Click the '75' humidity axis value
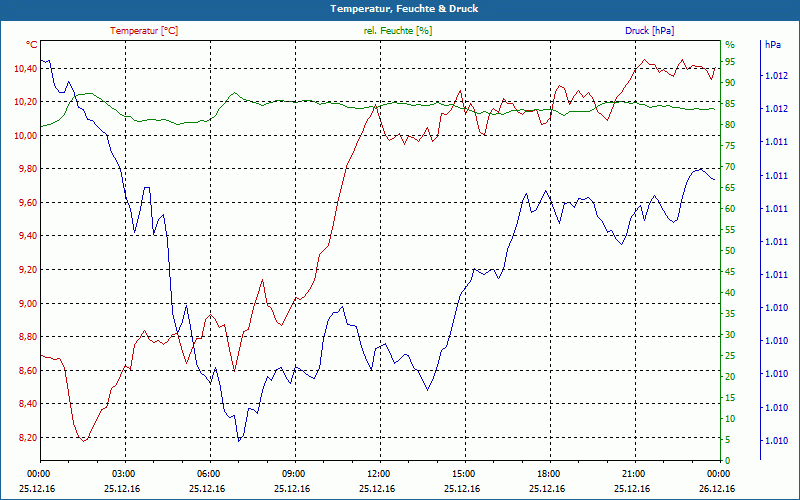Viewport: 800px width, 500px height. [730, 146]
